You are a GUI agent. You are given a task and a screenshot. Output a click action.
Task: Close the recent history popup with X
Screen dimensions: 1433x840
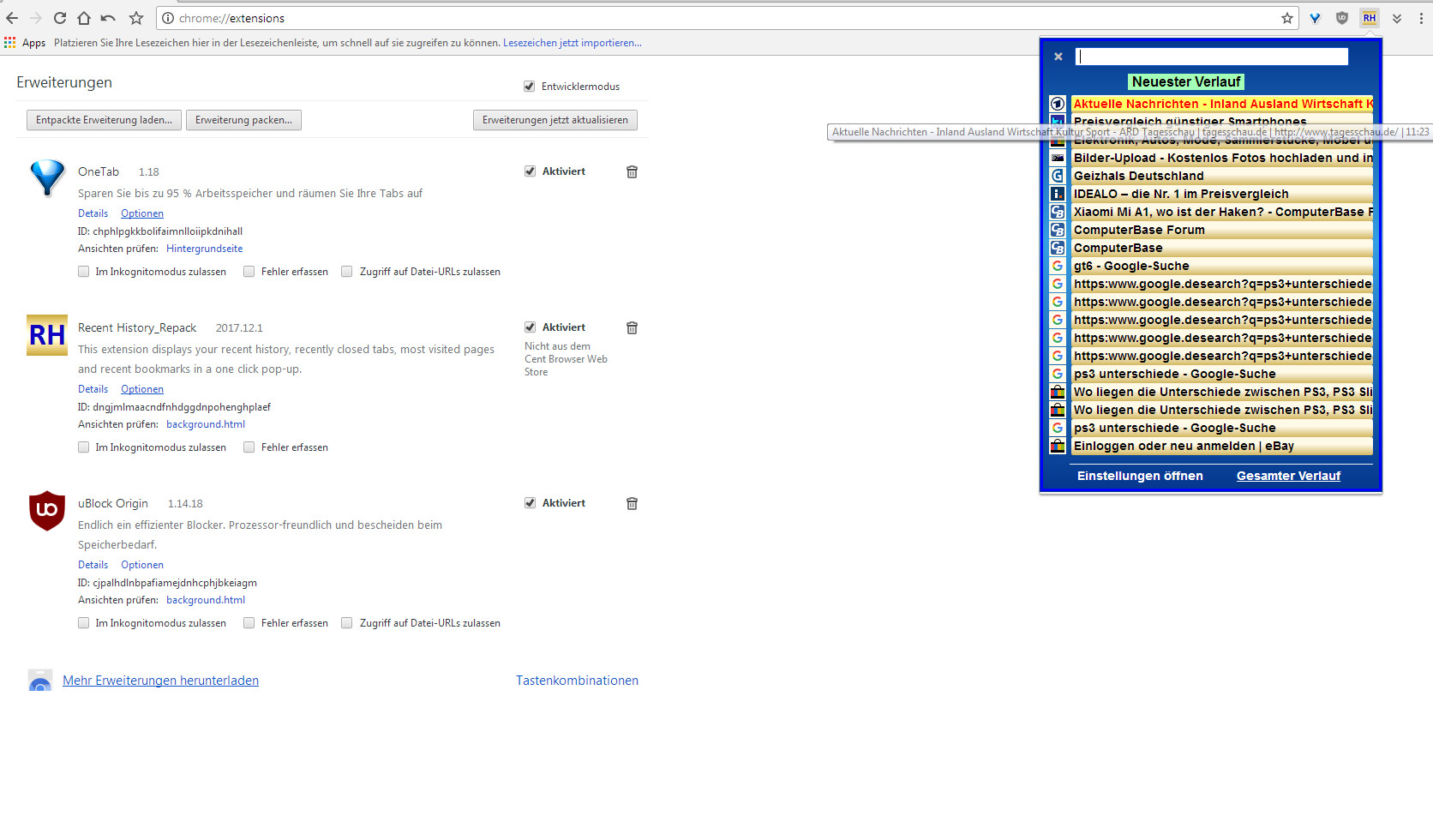[x=1058, y=57]
